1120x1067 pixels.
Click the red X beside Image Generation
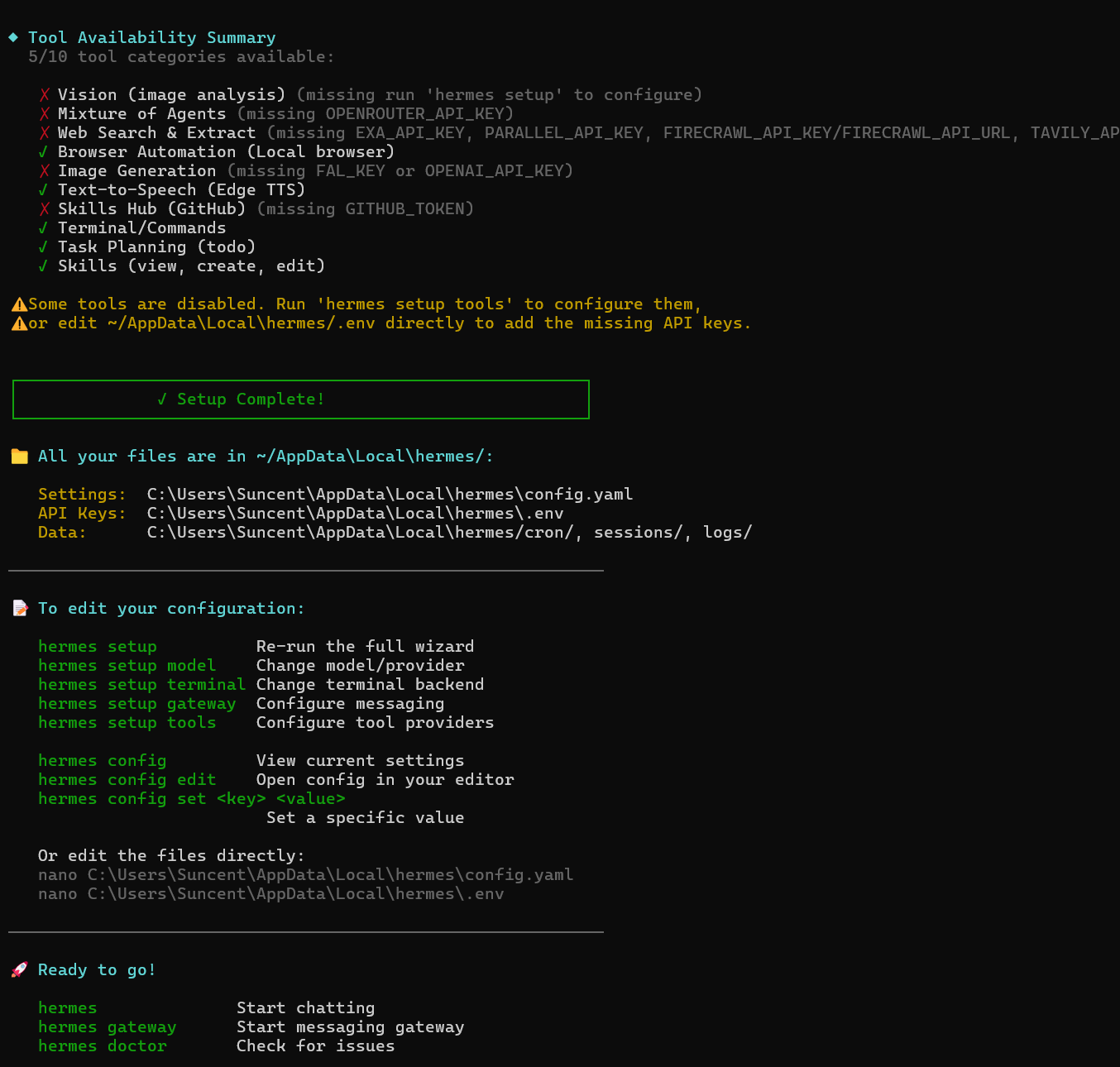click(x=44, y=171)
